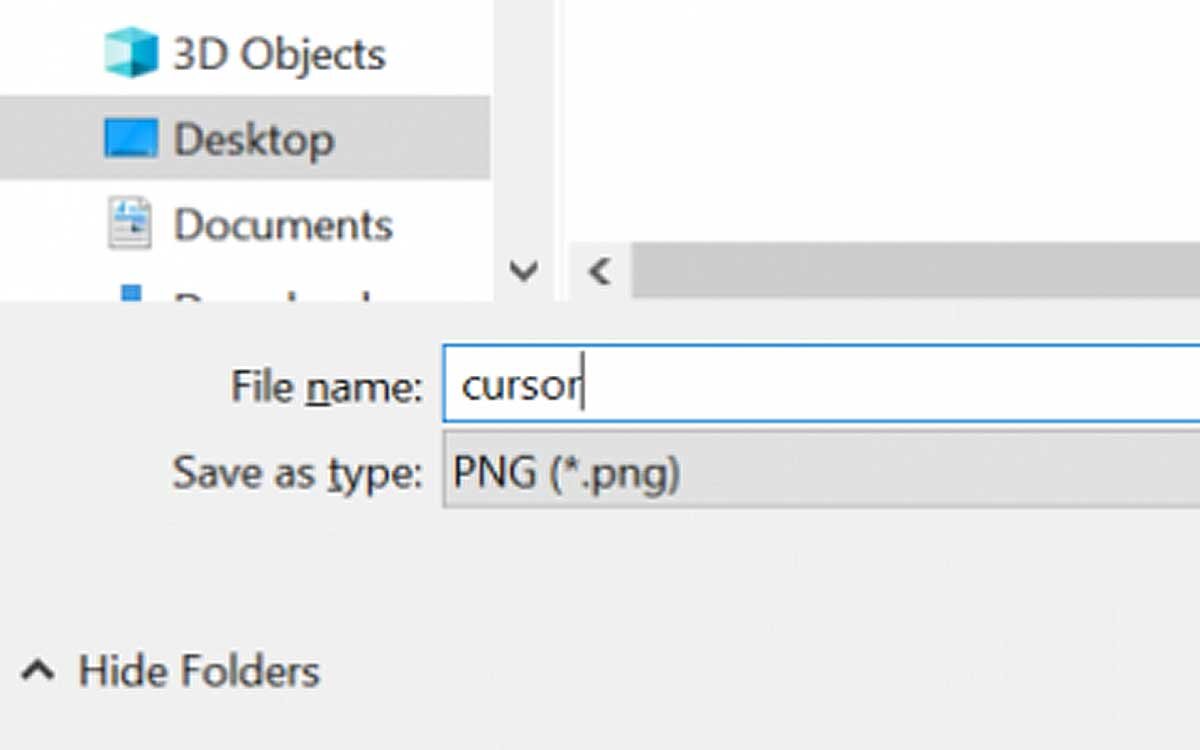The height and width of the screenshot is (750, 1200).
Task: Select the partially hidden Downloads label
Action: click(272, 296)
